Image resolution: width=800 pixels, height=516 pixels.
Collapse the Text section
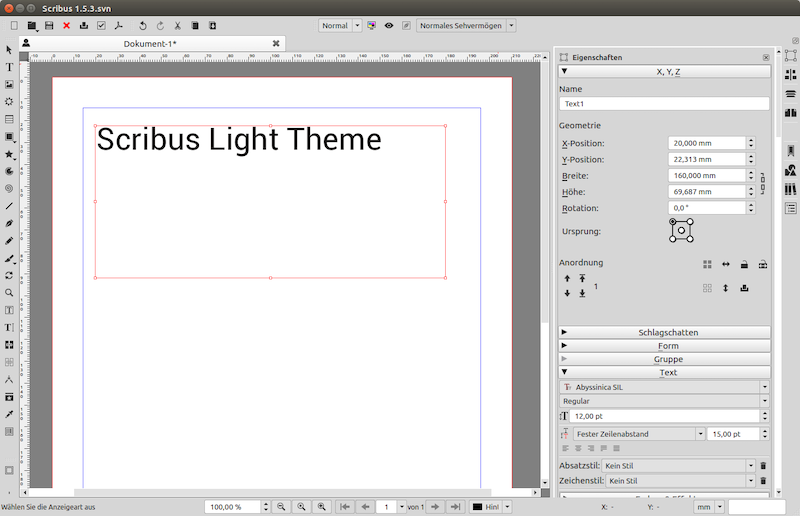point(664,373)
